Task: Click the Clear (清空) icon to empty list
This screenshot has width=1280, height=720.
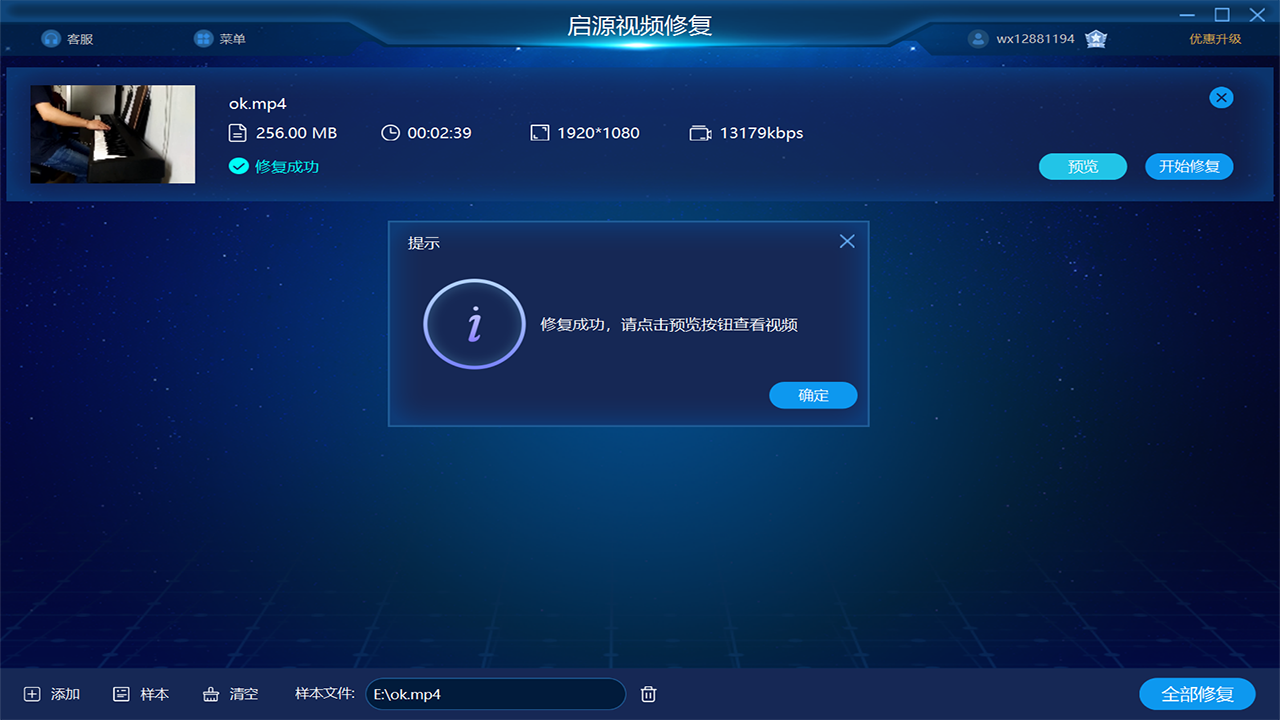Action: coord(210,693)
